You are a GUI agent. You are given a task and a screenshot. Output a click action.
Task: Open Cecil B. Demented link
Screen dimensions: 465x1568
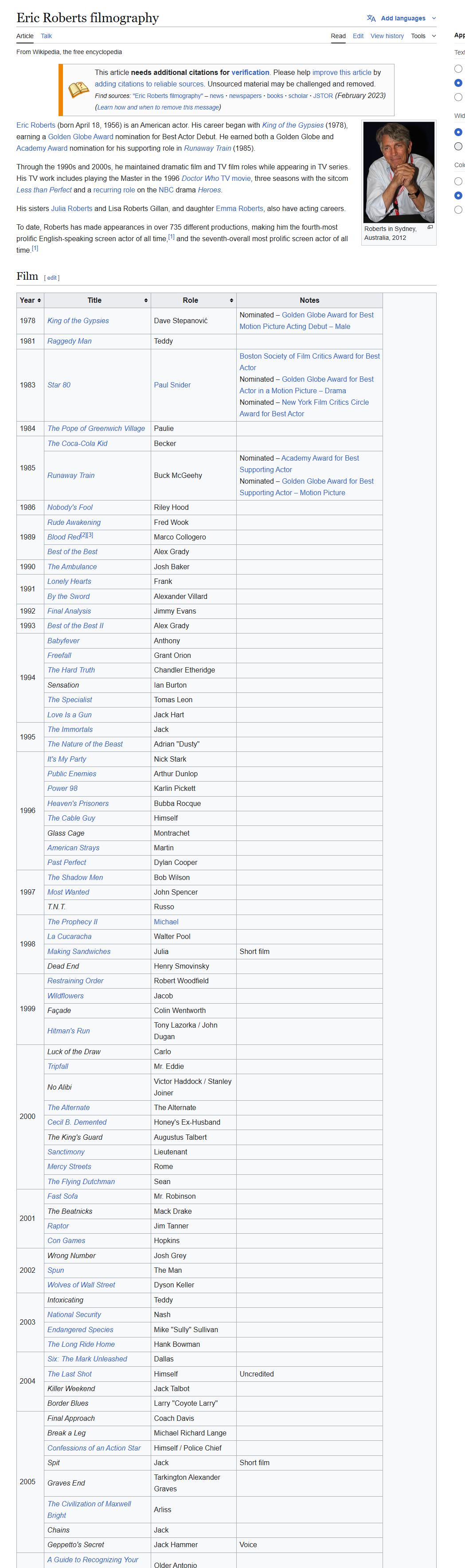click(x=77, y=1122)
